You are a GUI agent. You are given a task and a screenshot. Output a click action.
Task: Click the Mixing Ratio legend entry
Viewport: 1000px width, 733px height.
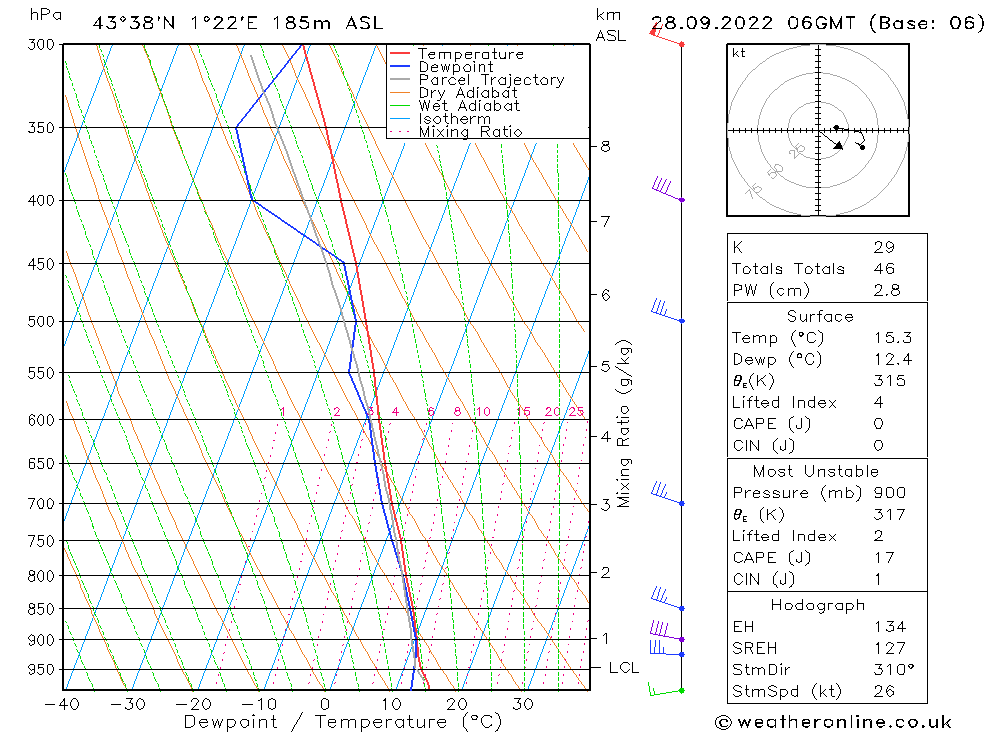pos(456,132)
